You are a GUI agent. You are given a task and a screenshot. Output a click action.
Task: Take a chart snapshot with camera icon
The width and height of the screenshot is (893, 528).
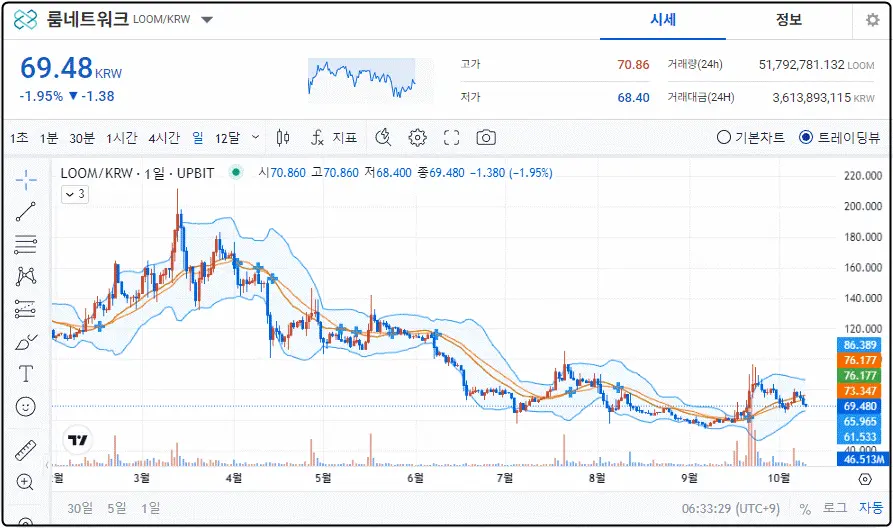(486, 137)
